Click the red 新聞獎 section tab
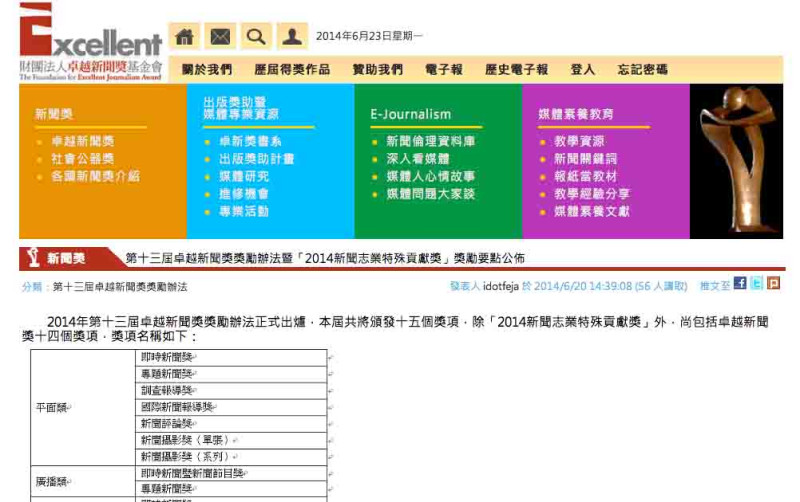This screenshot has height=502, width=800. coord(66,259)
